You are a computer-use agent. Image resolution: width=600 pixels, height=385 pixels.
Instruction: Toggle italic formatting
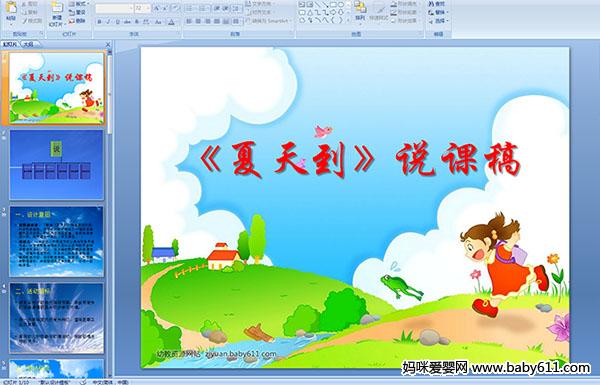click(108, 22)
